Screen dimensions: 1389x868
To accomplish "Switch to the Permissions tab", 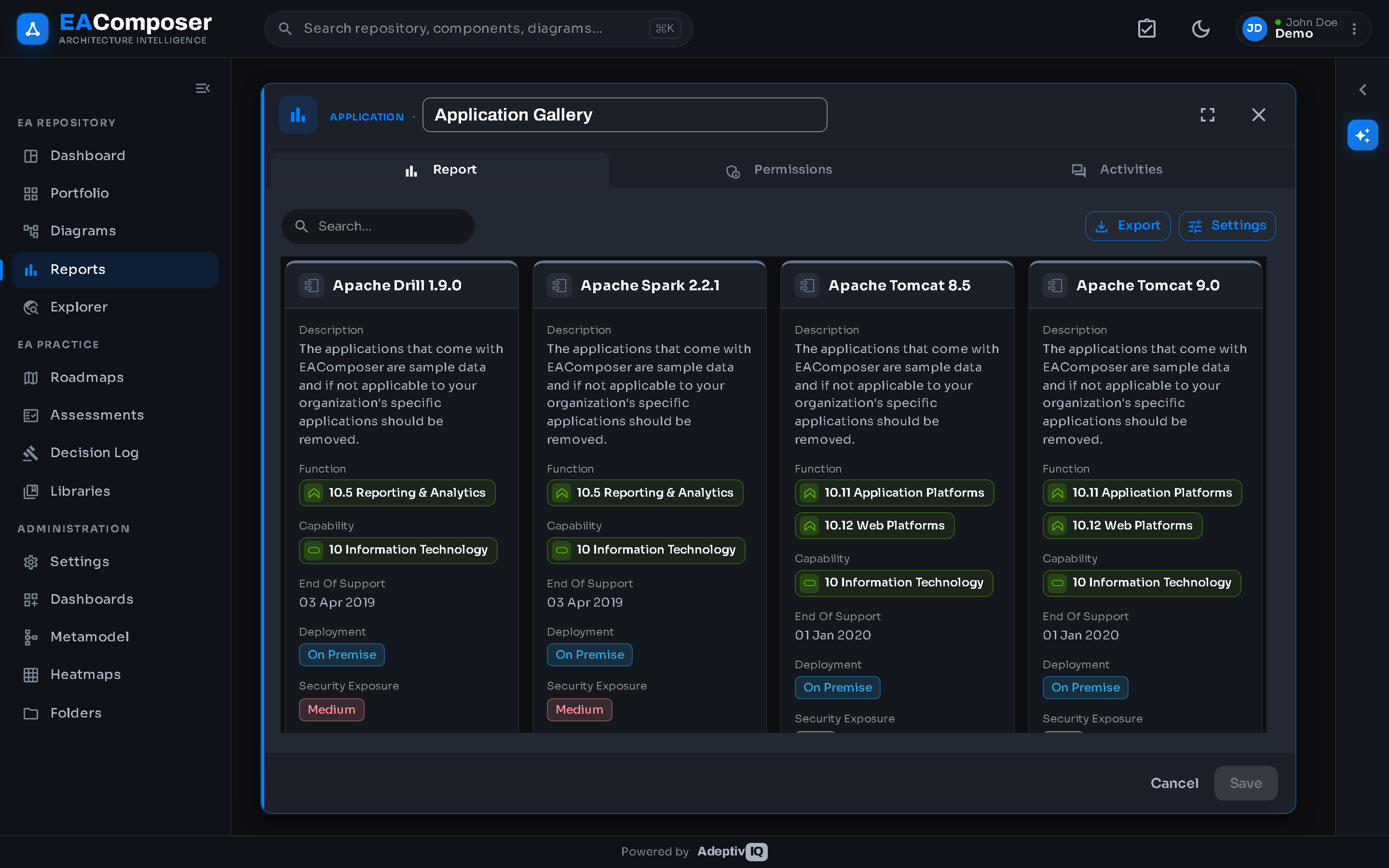I will point(779,170).
